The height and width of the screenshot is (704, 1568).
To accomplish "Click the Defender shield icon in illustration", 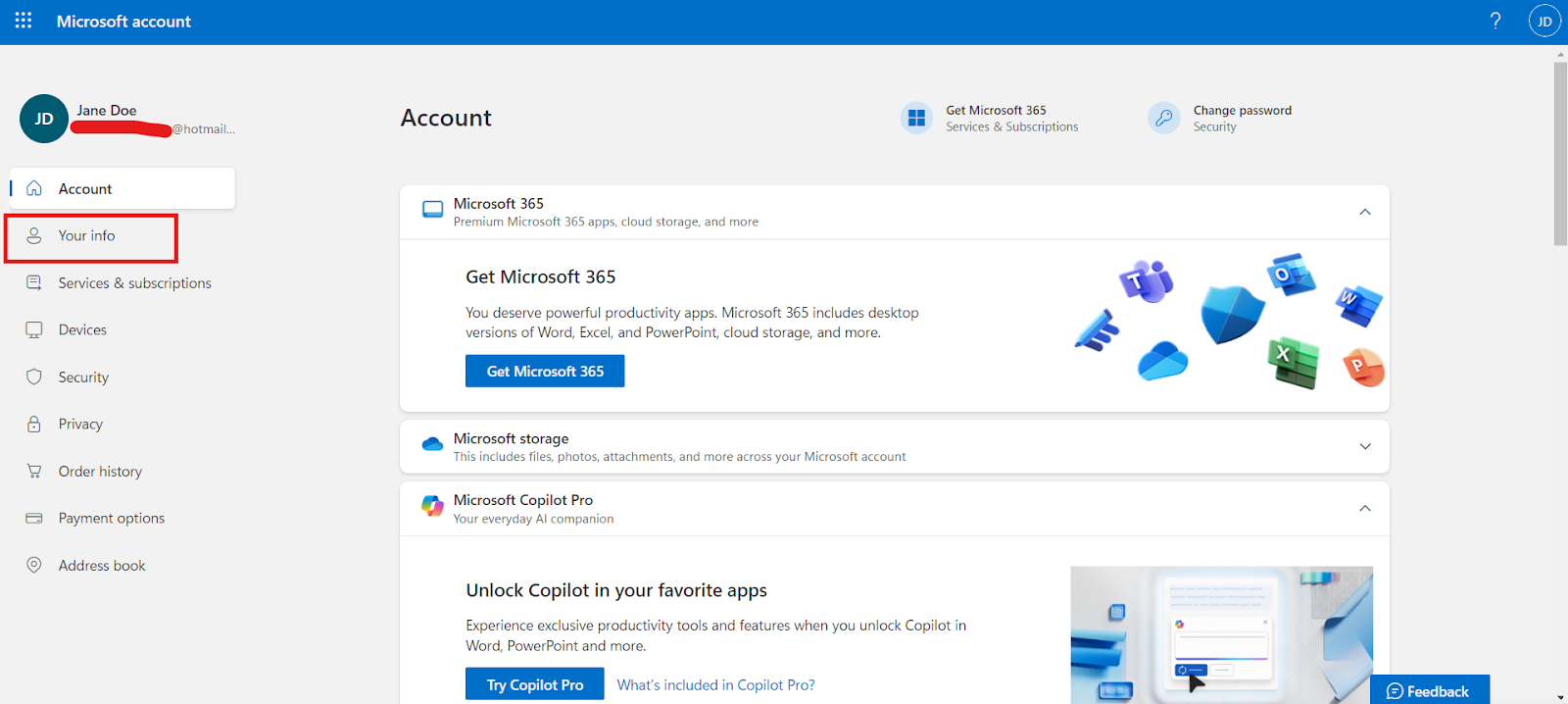I will click(1233, 315).
